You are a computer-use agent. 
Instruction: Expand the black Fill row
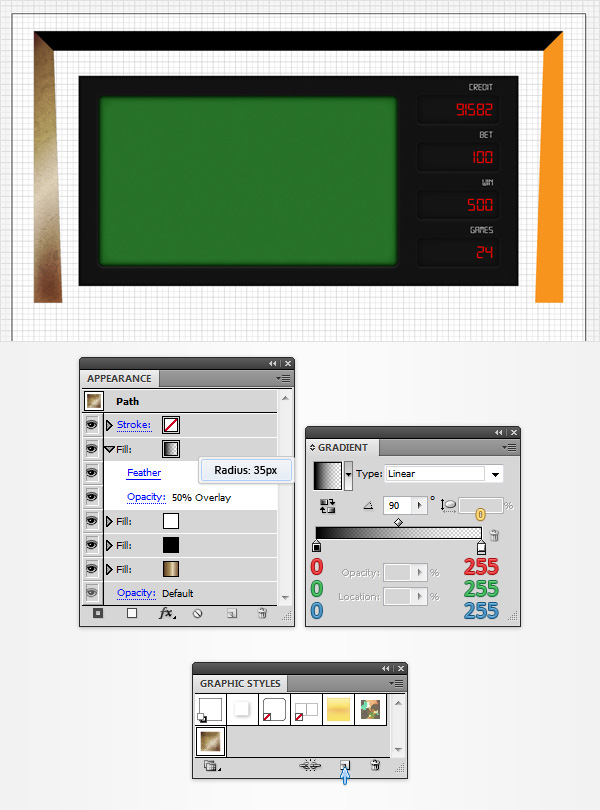(109, 545)
